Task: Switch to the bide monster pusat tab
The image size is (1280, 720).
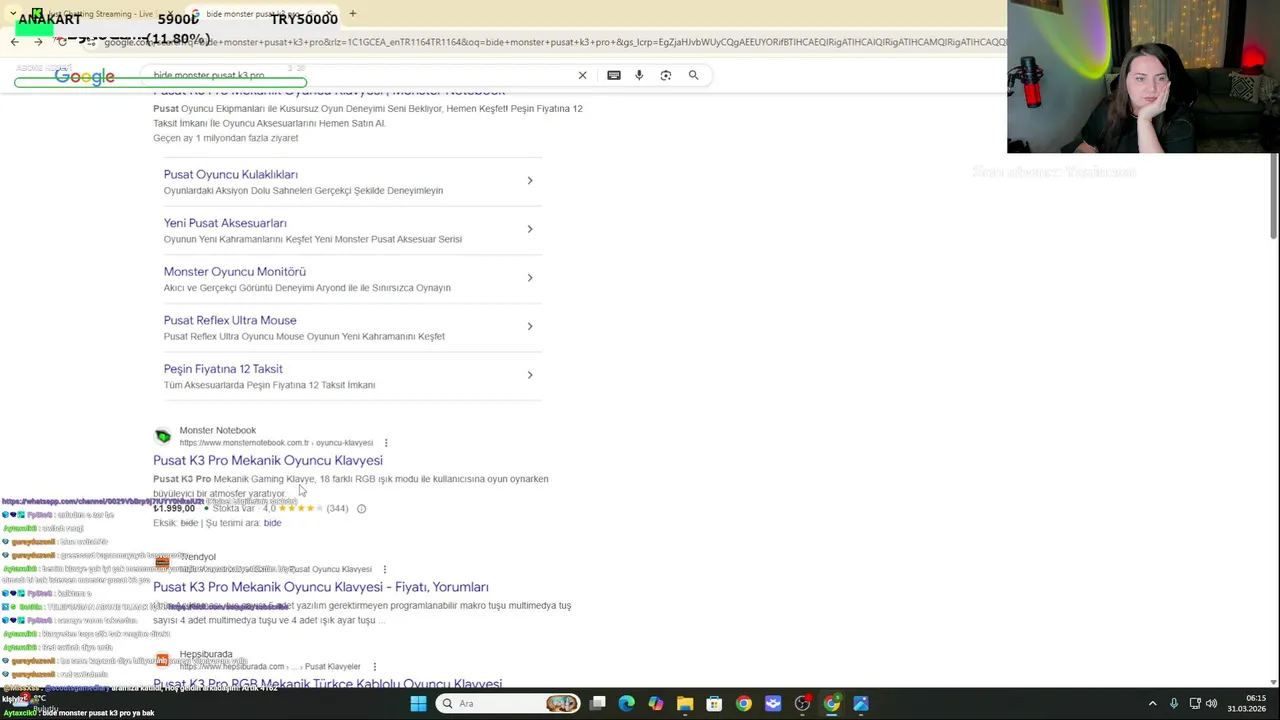Action: 260,14
